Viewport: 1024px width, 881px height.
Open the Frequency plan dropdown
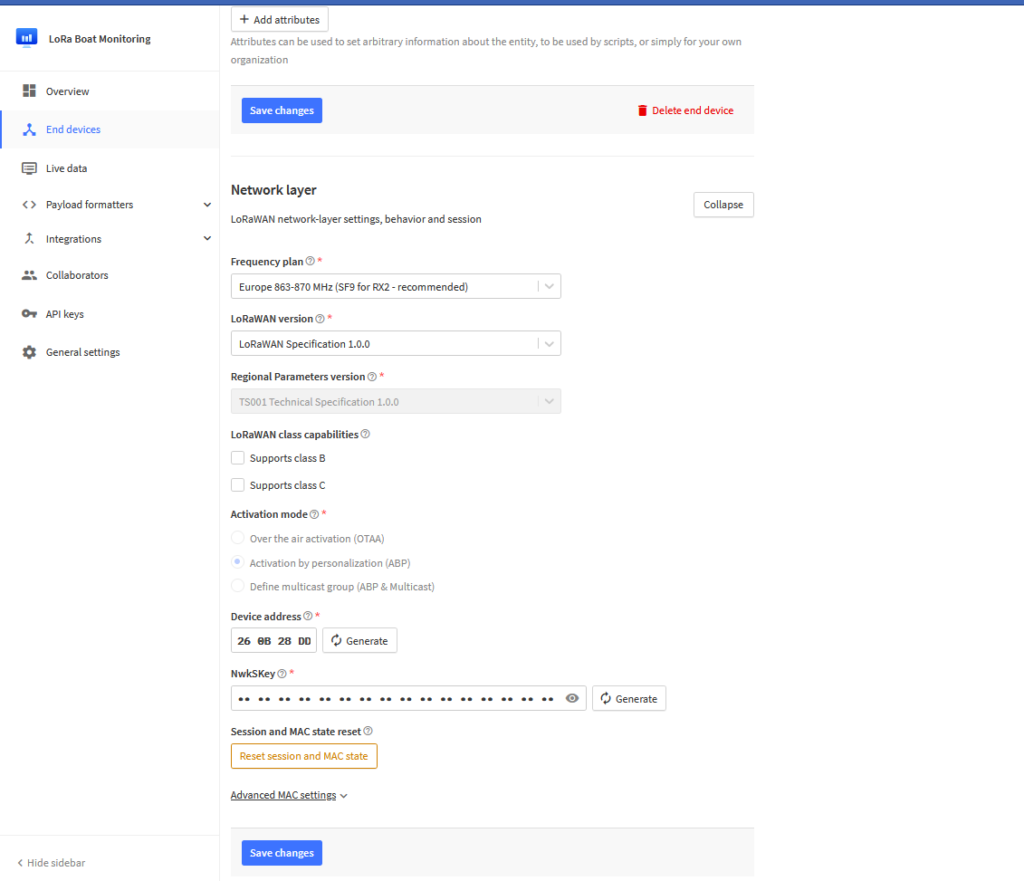395,287
